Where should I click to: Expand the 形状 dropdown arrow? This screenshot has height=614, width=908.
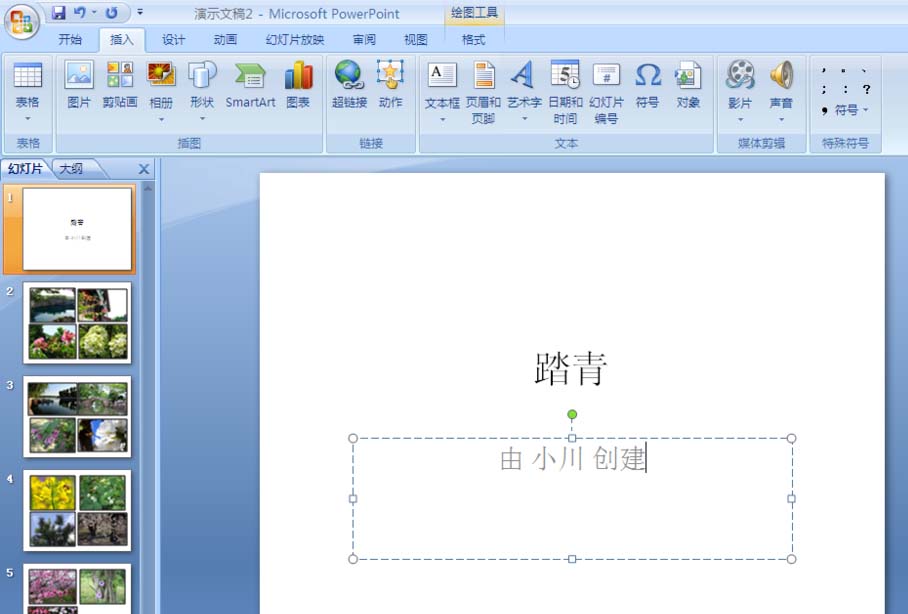(202, 119)
